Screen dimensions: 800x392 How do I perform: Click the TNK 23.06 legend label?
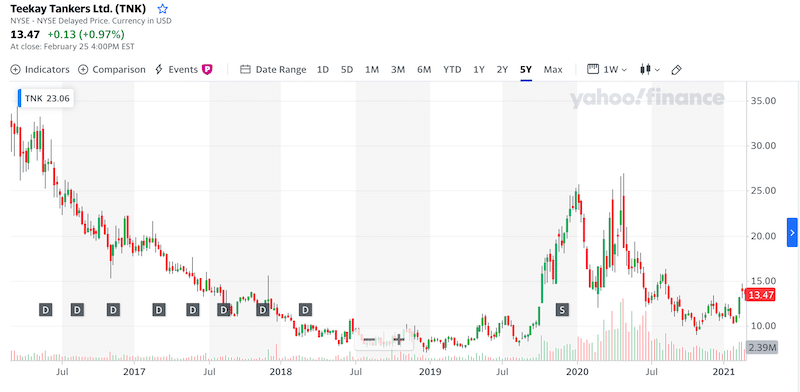tap(46, 99)
